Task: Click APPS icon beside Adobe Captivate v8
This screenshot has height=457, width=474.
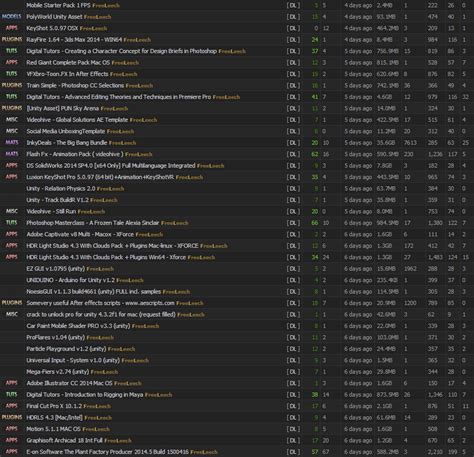Action: tap(11, 234)
